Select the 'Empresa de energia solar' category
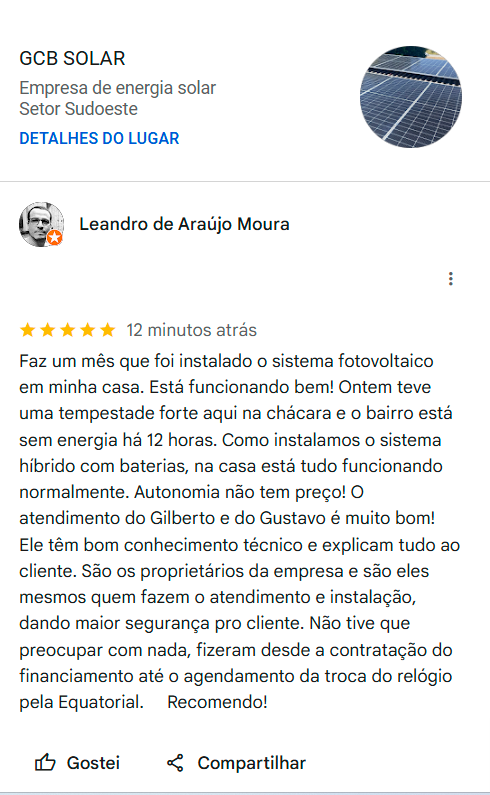This screenshot has height=795, width=490. [118, 88]
